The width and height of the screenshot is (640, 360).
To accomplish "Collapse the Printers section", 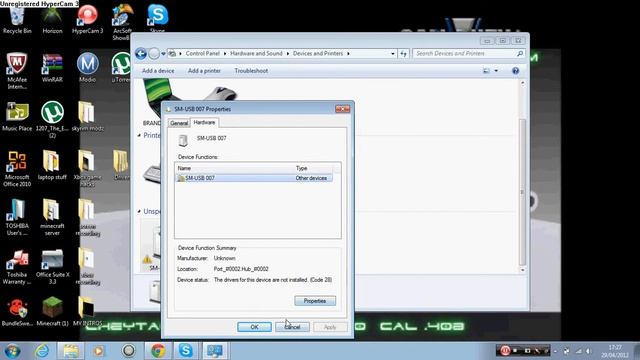I will [139, 135].
